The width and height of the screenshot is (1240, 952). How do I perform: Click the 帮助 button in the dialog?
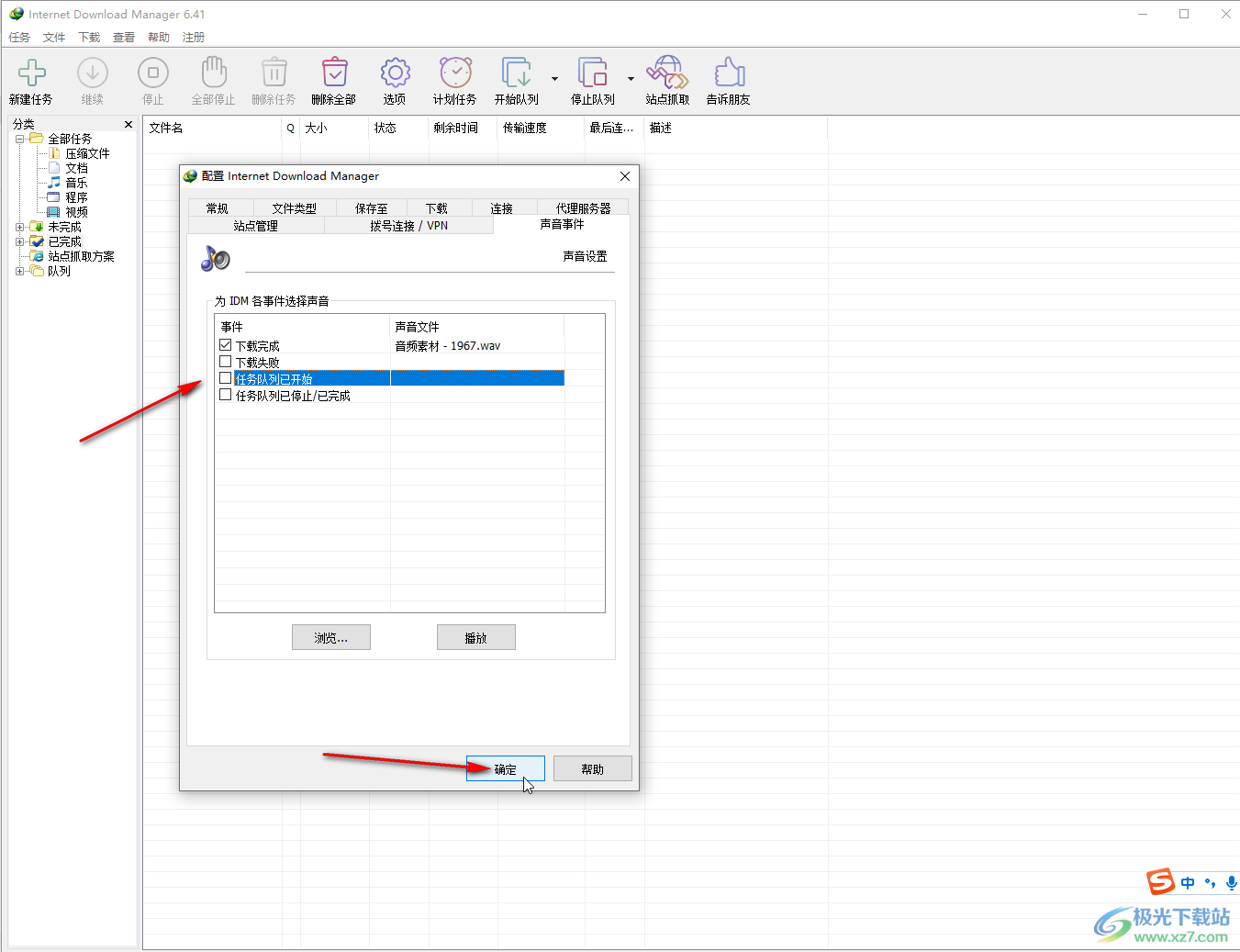[593, 769]
